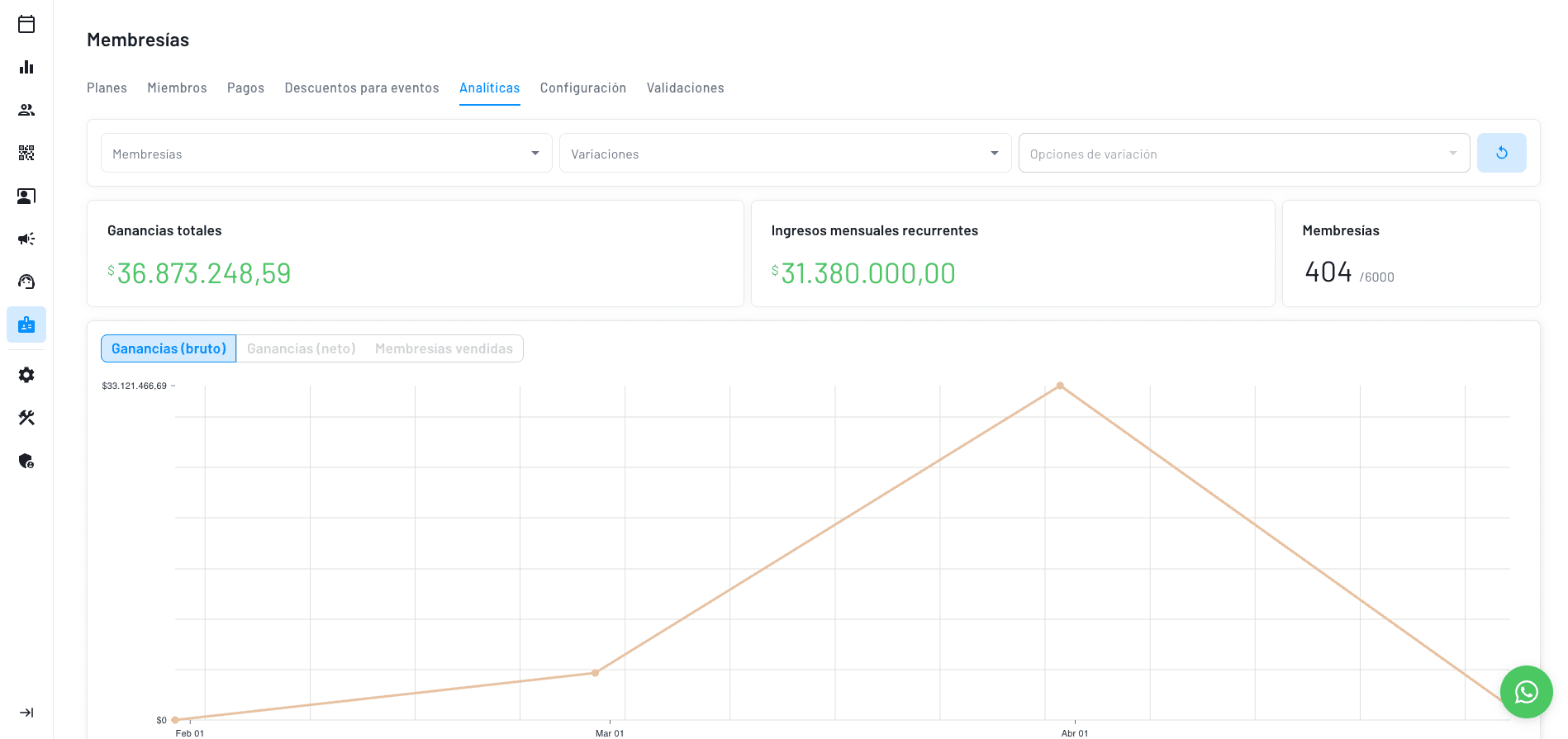Click the Ganancias totales value $36.873.248,59

[199, 273]
